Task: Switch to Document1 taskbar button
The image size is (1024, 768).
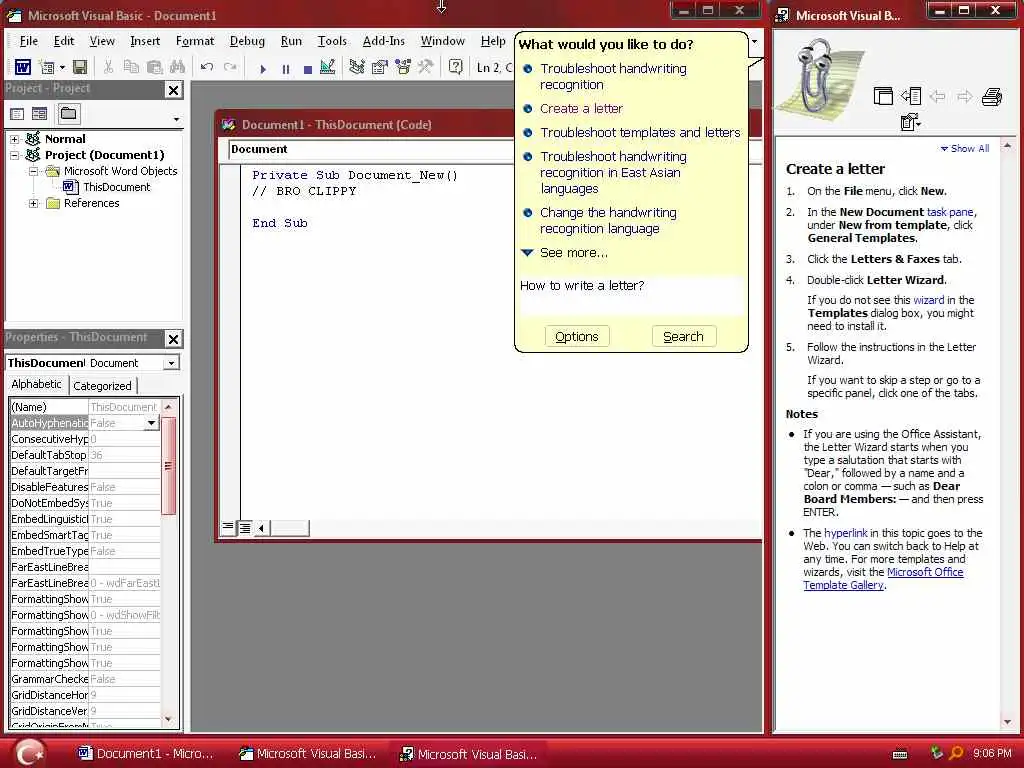Action: pos(146,754)
